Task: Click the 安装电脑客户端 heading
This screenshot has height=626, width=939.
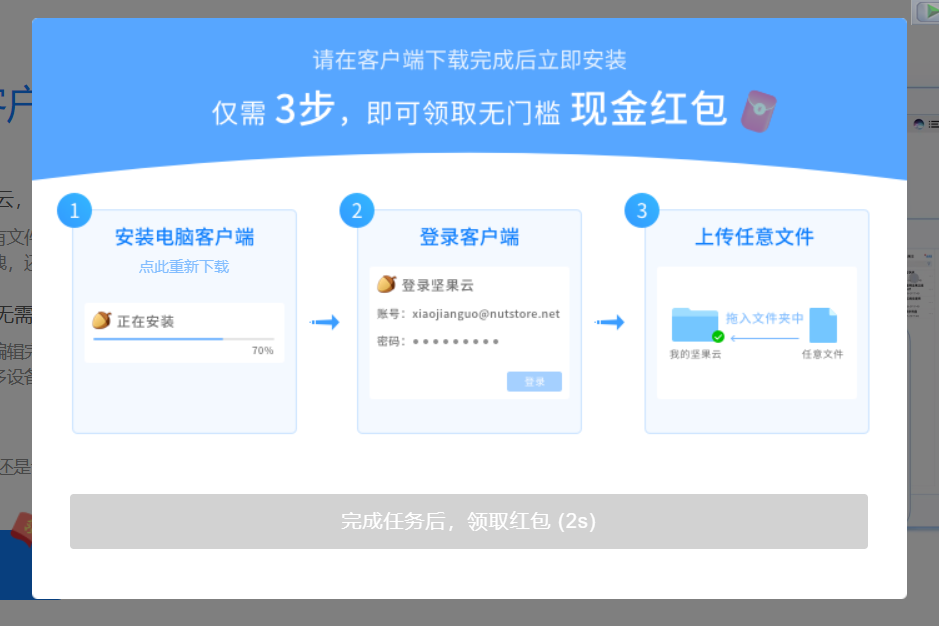Action: click(x=184, y=237)
